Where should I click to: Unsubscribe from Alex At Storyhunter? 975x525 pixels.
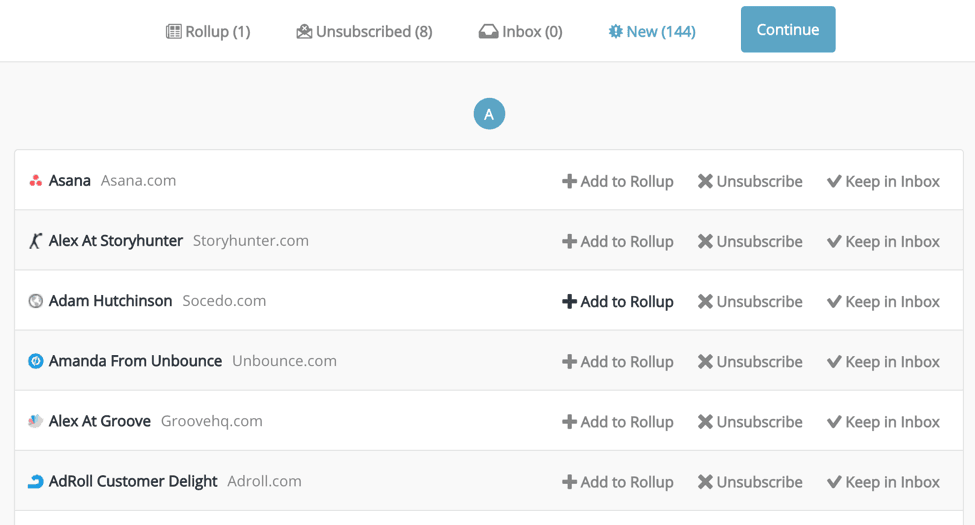(750, 241)
